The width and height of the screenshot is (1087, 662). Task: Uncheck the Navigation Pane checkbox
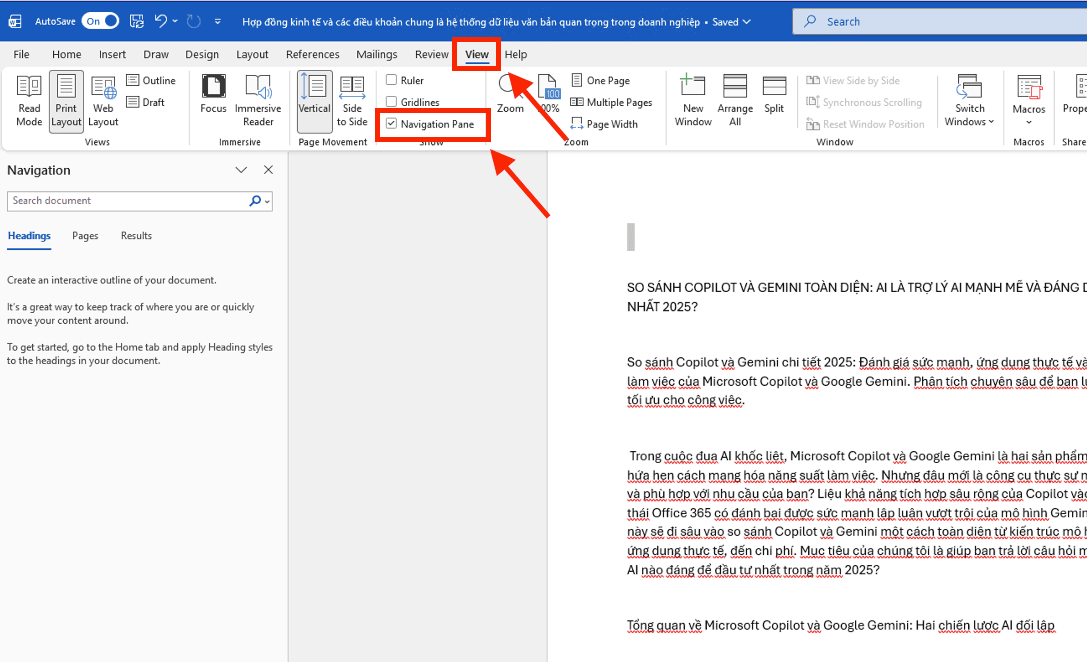tap(392, 124)
